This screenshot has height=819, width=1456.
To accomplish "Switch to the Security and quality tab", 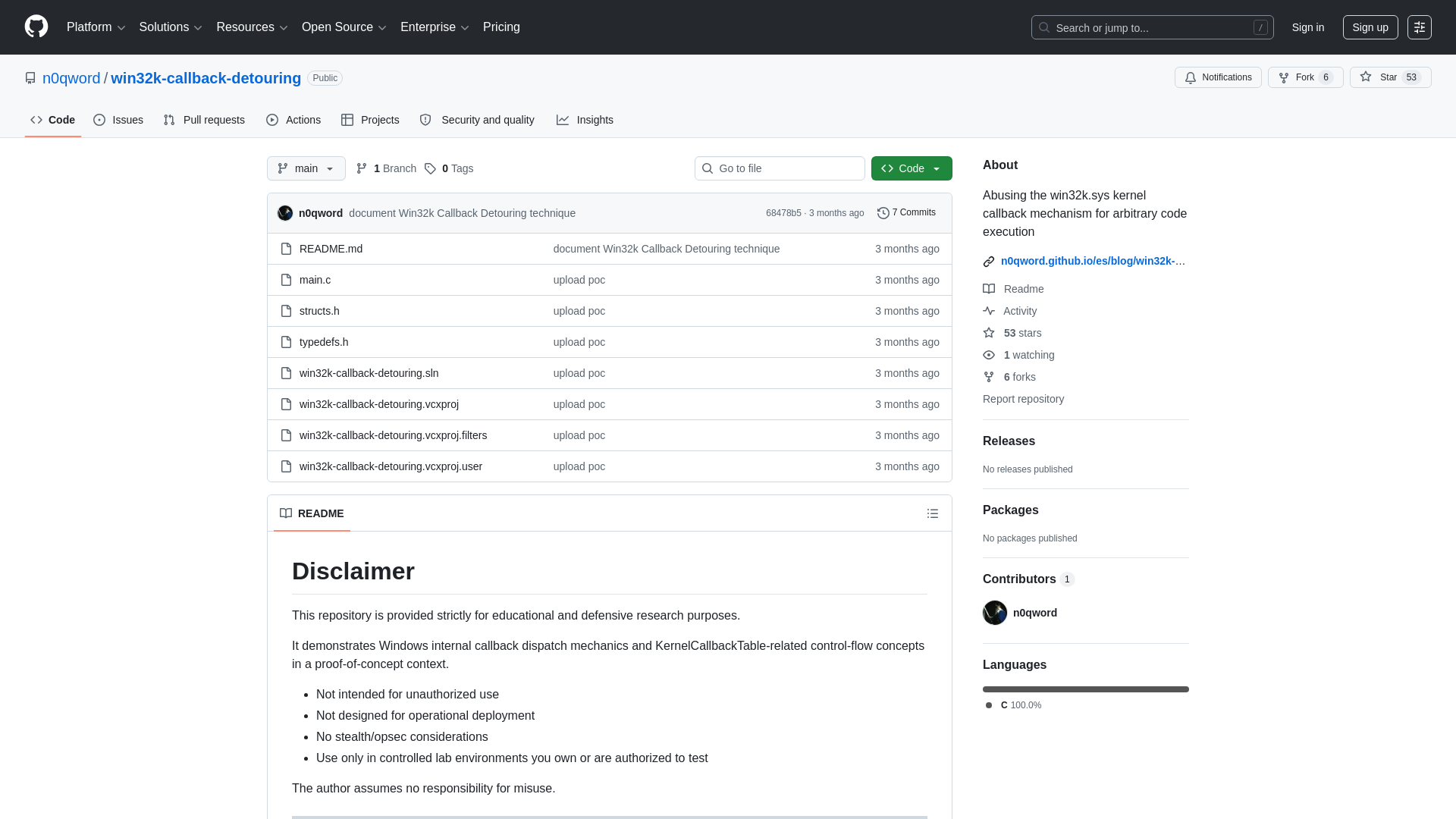I will [x=477, y=120].
